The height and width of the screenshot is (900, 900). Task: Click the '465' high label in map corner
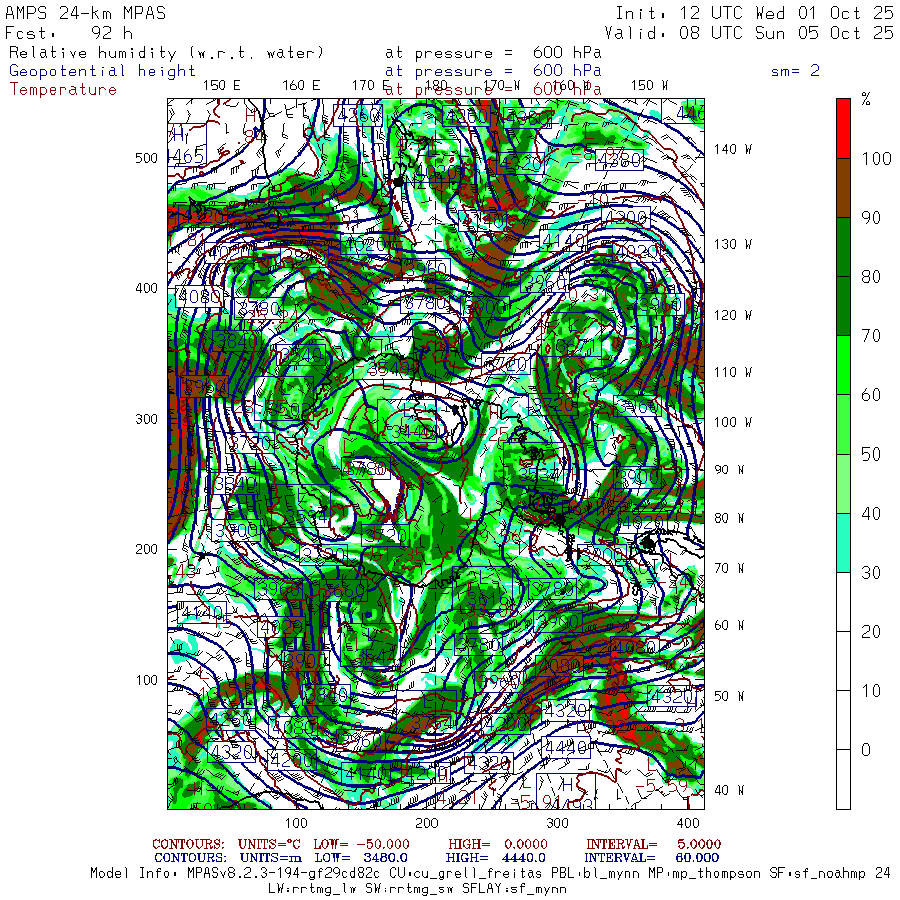[x=188, y=156]
